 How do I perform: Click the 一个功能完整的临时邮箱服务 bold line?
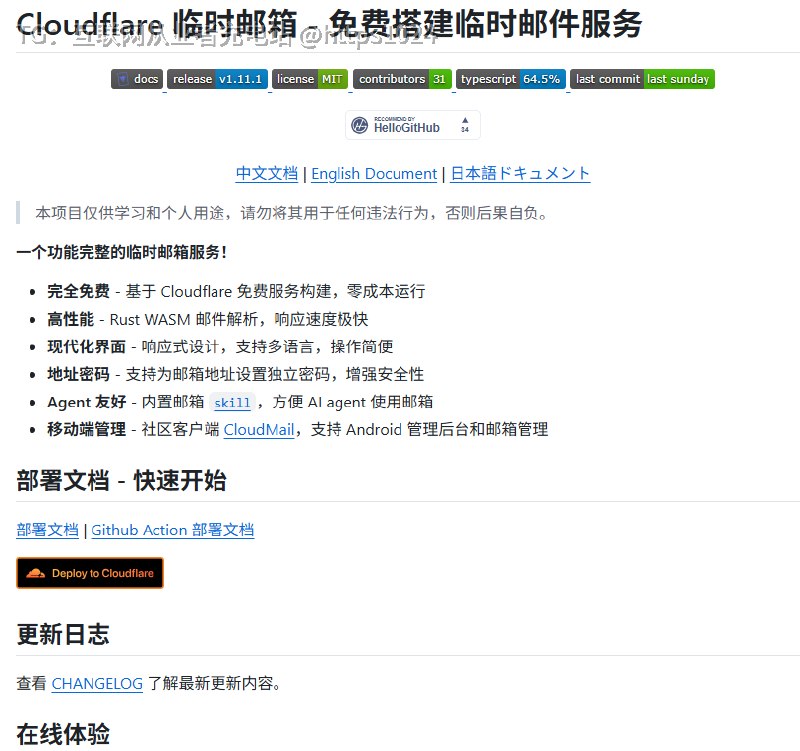coord(121,252)
